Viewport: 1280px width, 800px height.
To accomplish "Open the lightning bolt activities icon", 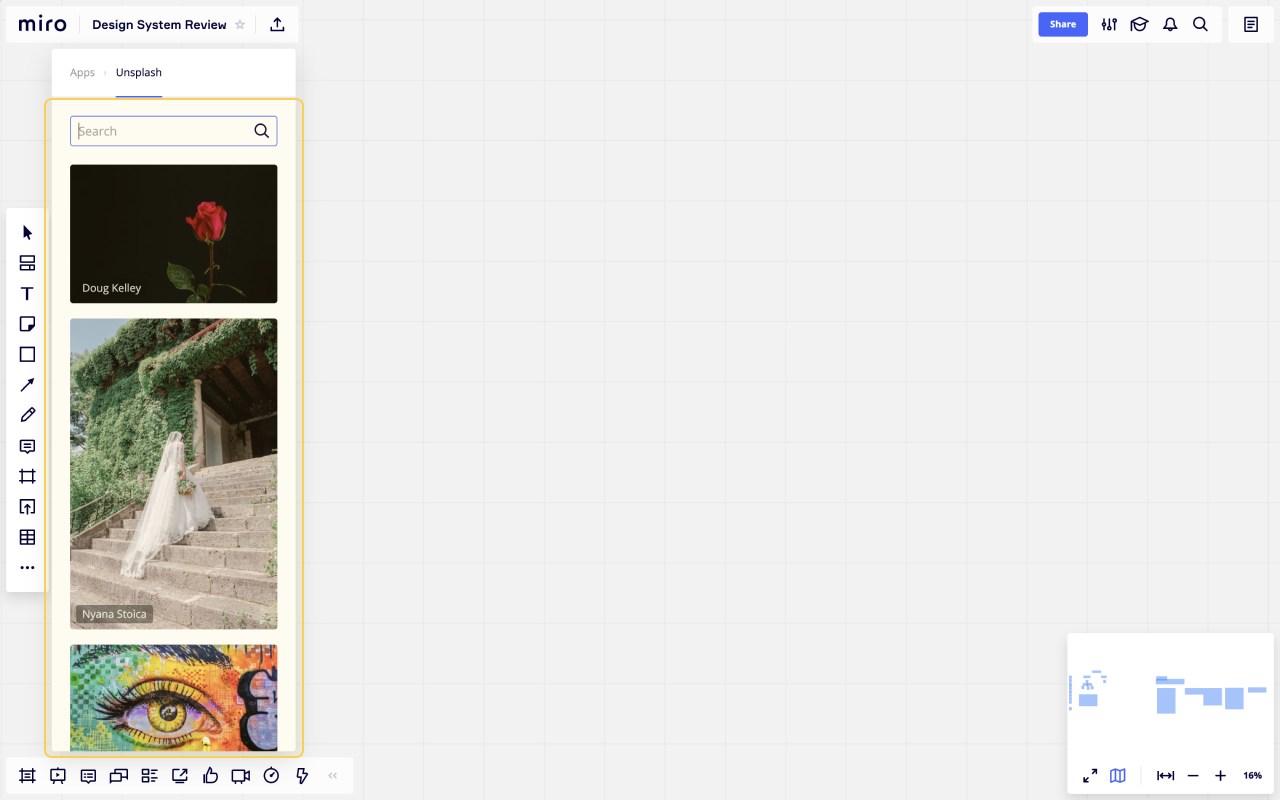I will 302,775.
